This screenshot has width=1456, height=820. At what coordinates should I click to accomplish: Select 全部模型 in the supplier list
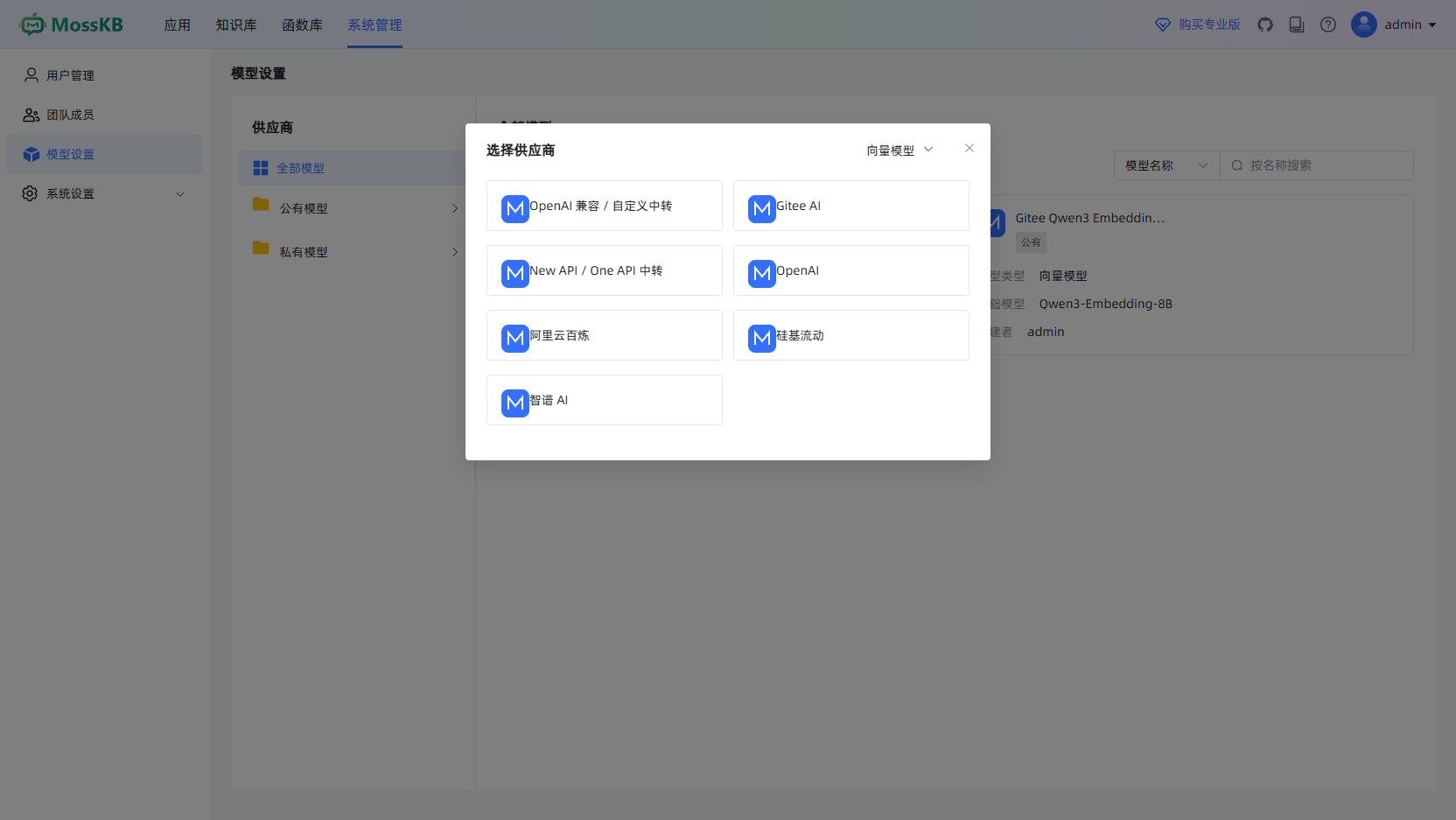tap(352, 168)
